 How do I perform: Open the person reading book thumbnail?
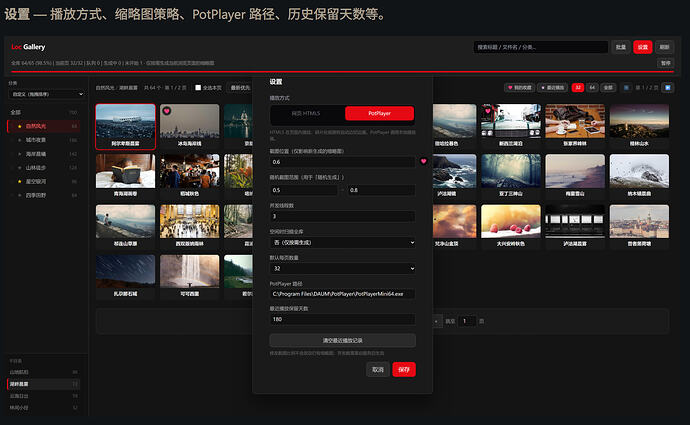pos(125,171)
